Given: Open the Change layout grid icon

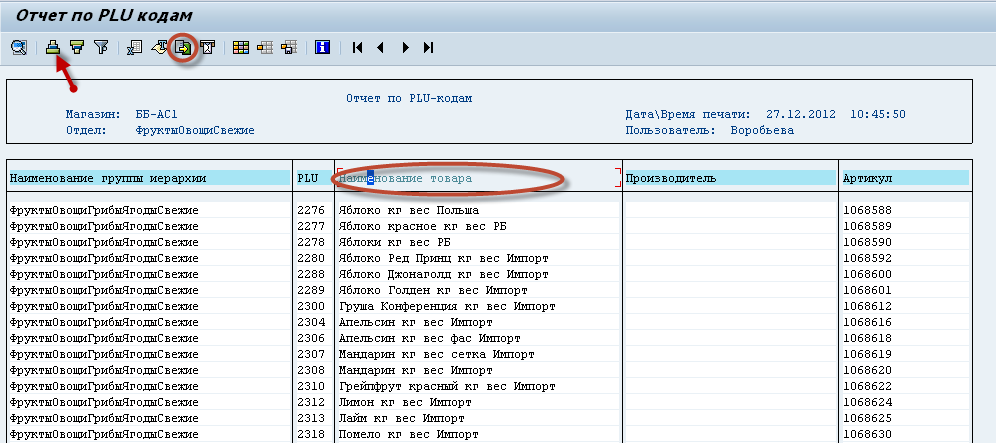Looking at the screenshot, I should pos(241,48).
